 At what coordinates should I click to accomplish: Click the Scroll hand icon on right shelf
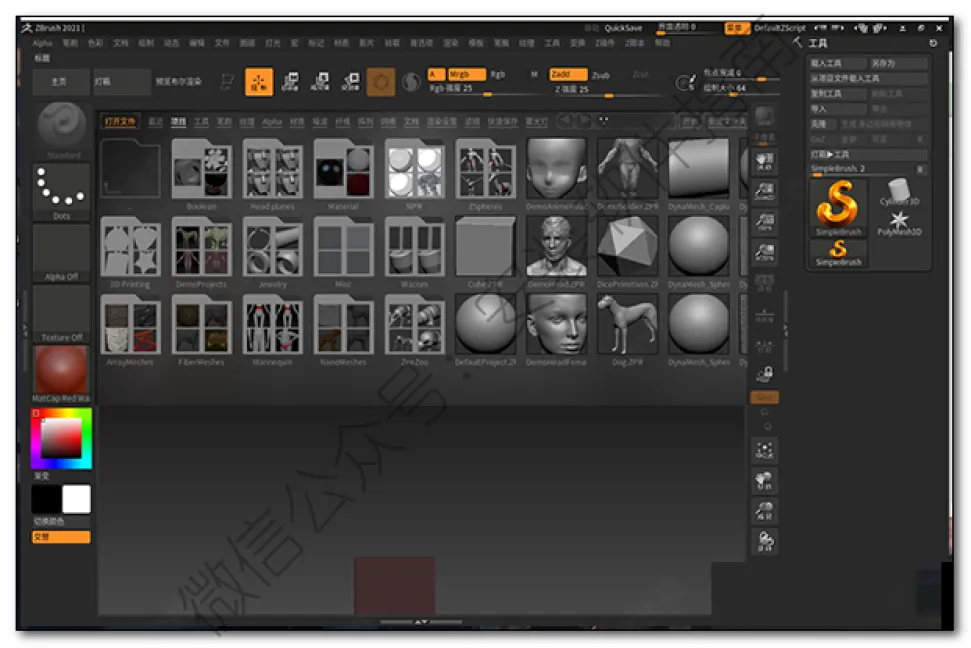pos(765,162)
